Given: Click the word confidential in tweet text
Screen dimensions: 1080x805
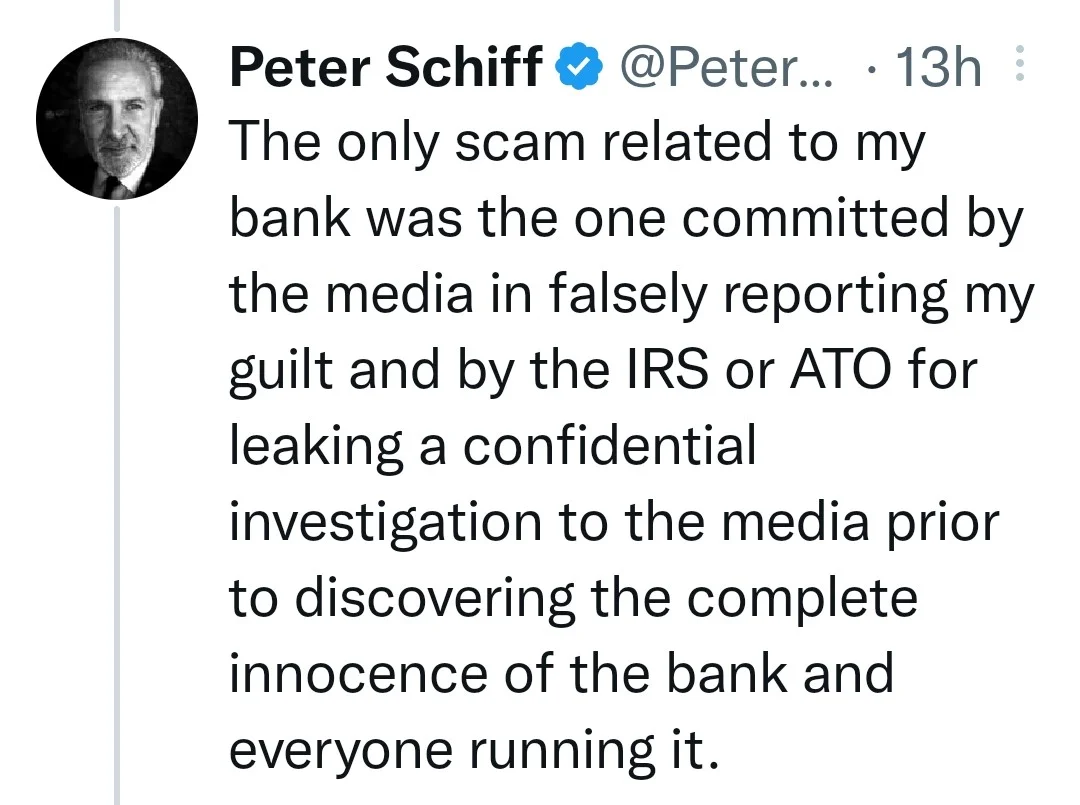Looking at the screenshot, I should [609, 445].
